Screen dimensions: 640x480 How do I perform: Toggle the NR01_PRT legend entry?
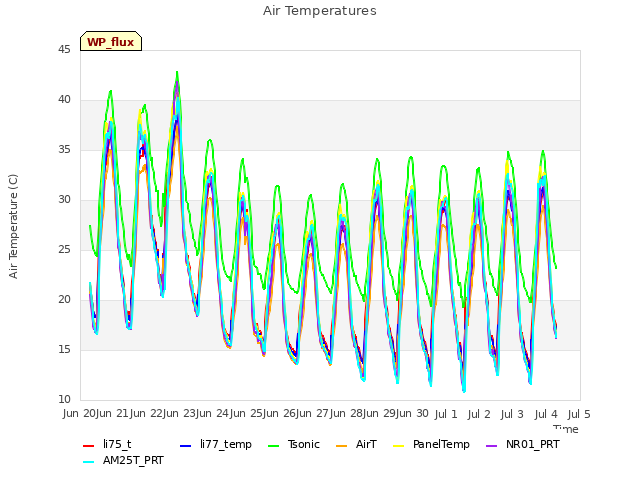tap(522, 444)
